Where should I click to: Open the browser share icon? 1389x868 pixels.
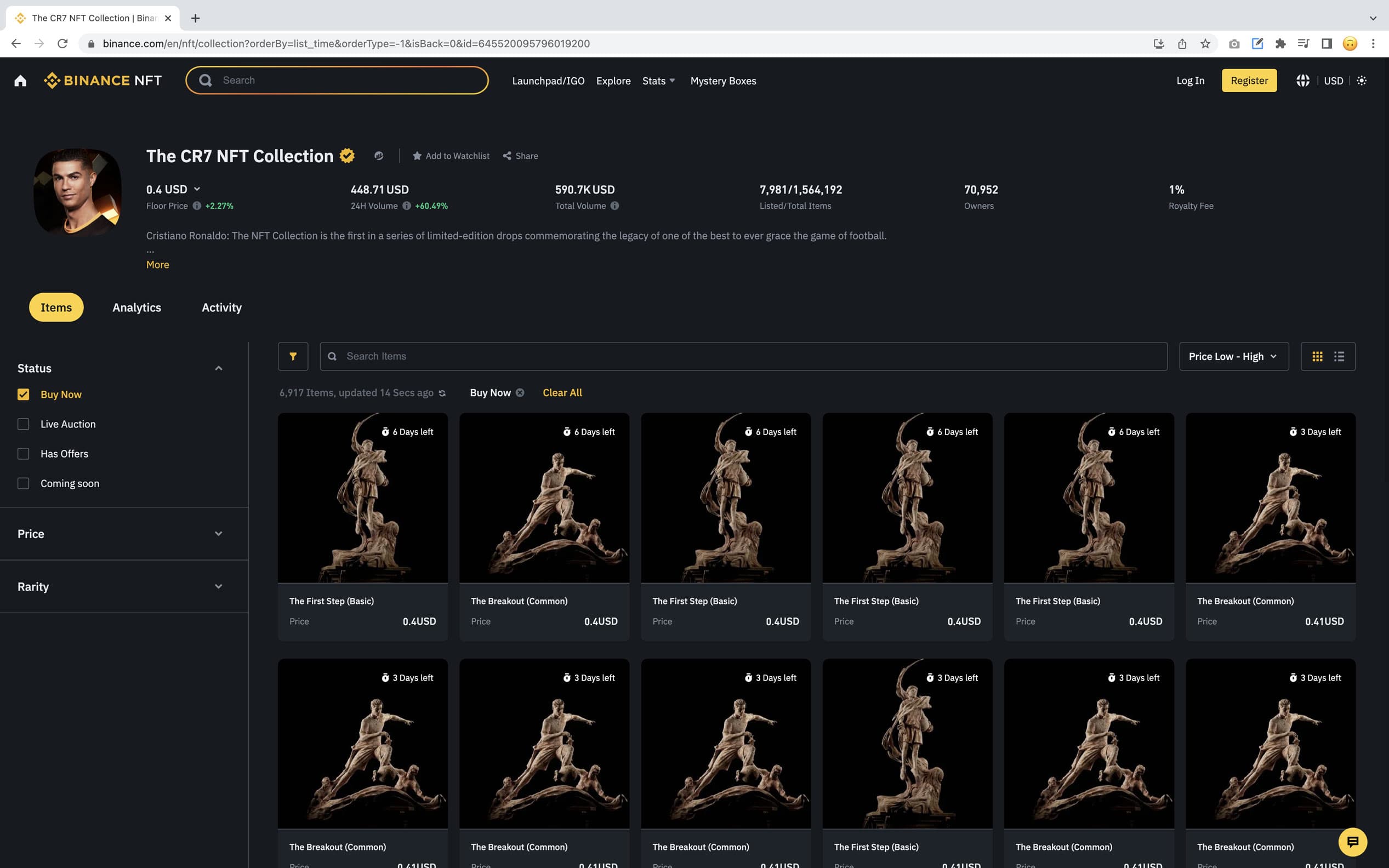1182,44
